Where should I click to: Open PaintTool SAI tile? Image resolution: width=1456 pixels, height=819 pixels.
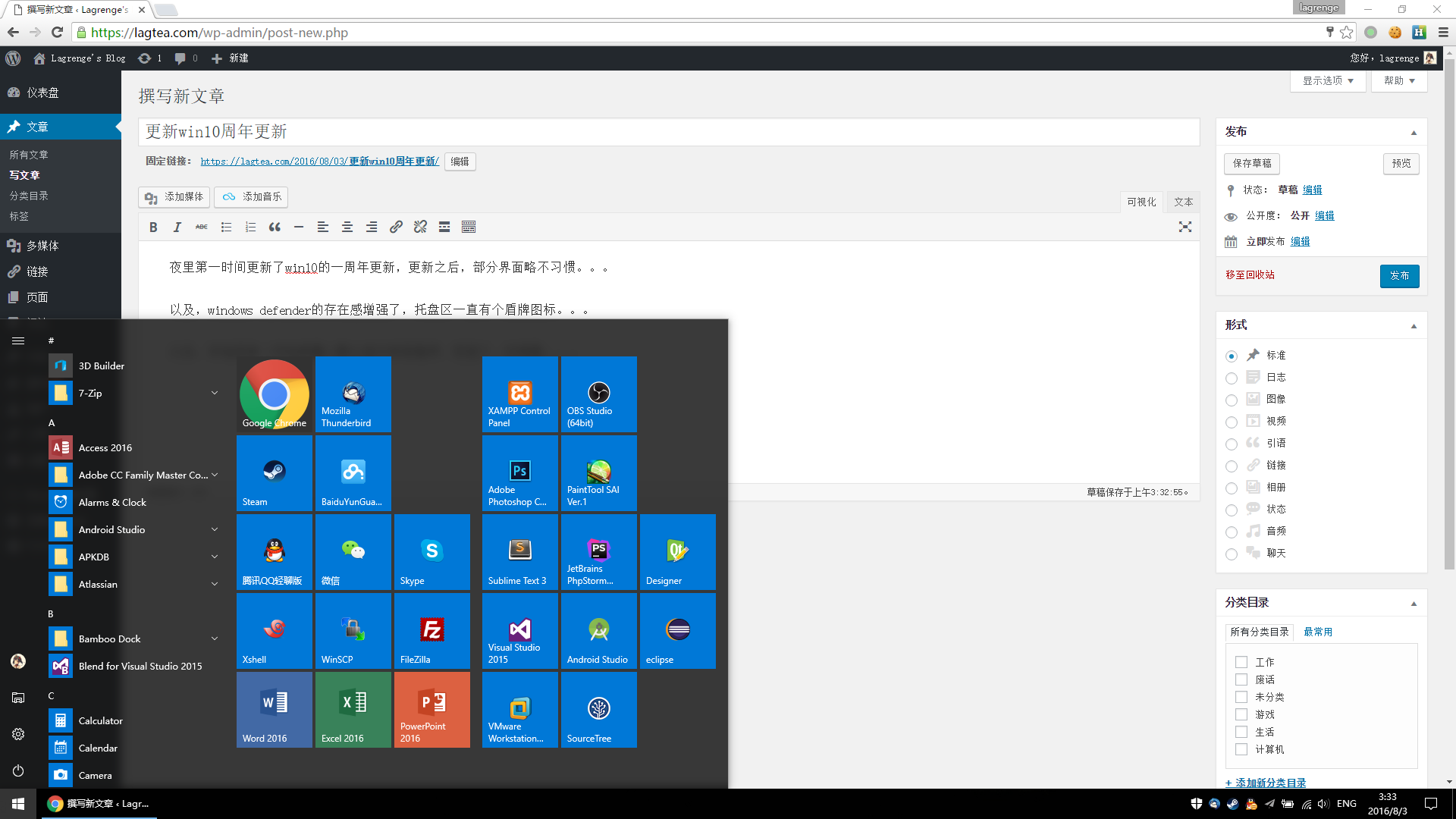point(599,473)
